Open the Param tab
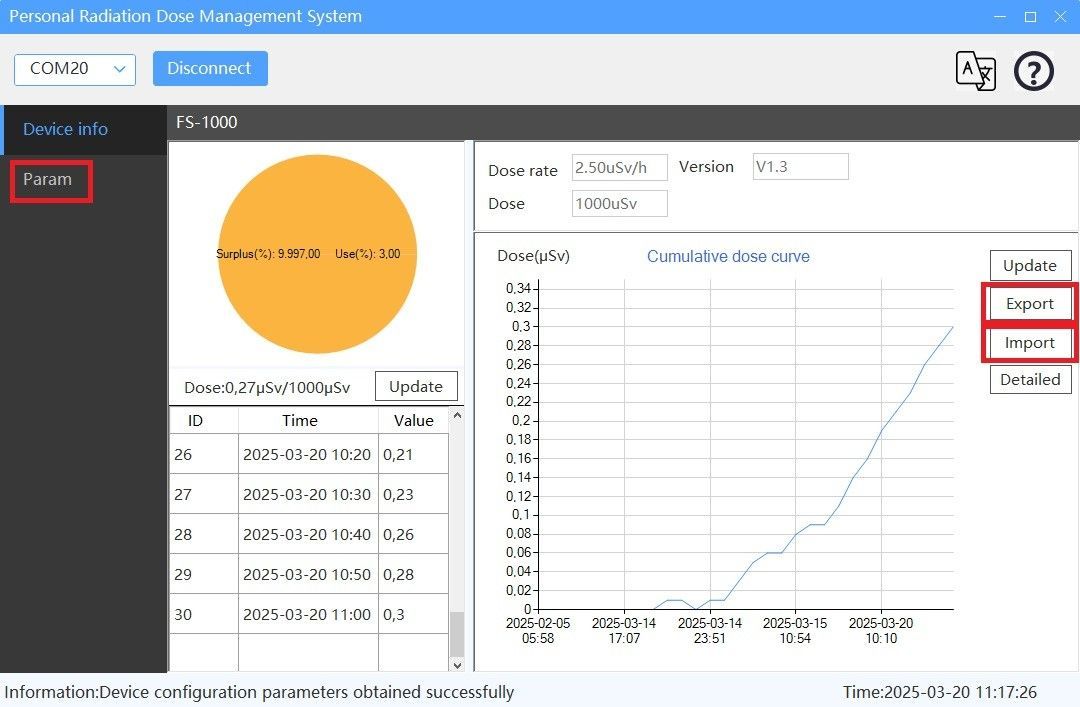This screenshot has height=707, width=1080. pyautogui.click(x=49, y=180)
